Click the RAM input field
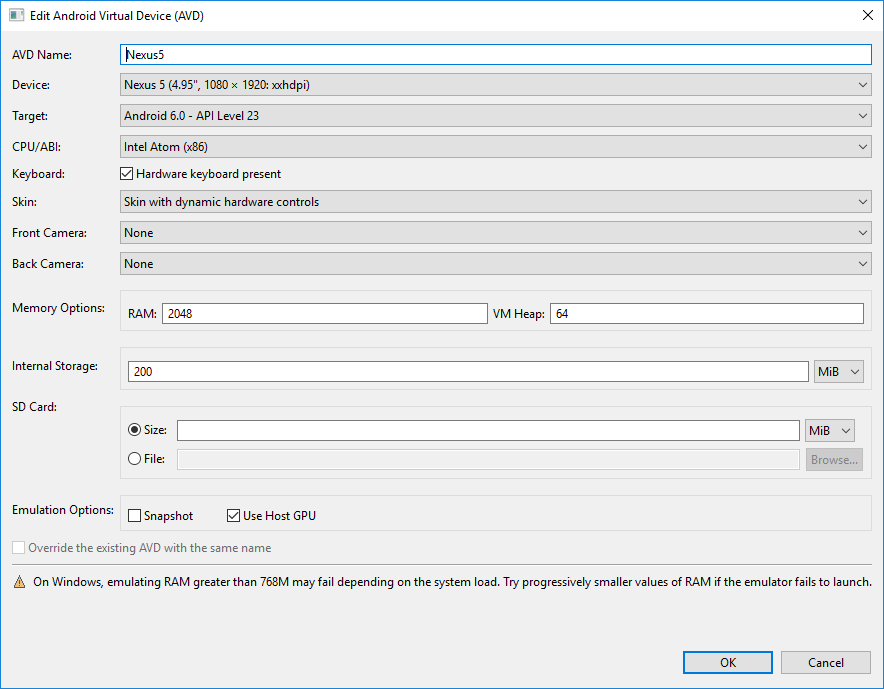 click(325, 313)
